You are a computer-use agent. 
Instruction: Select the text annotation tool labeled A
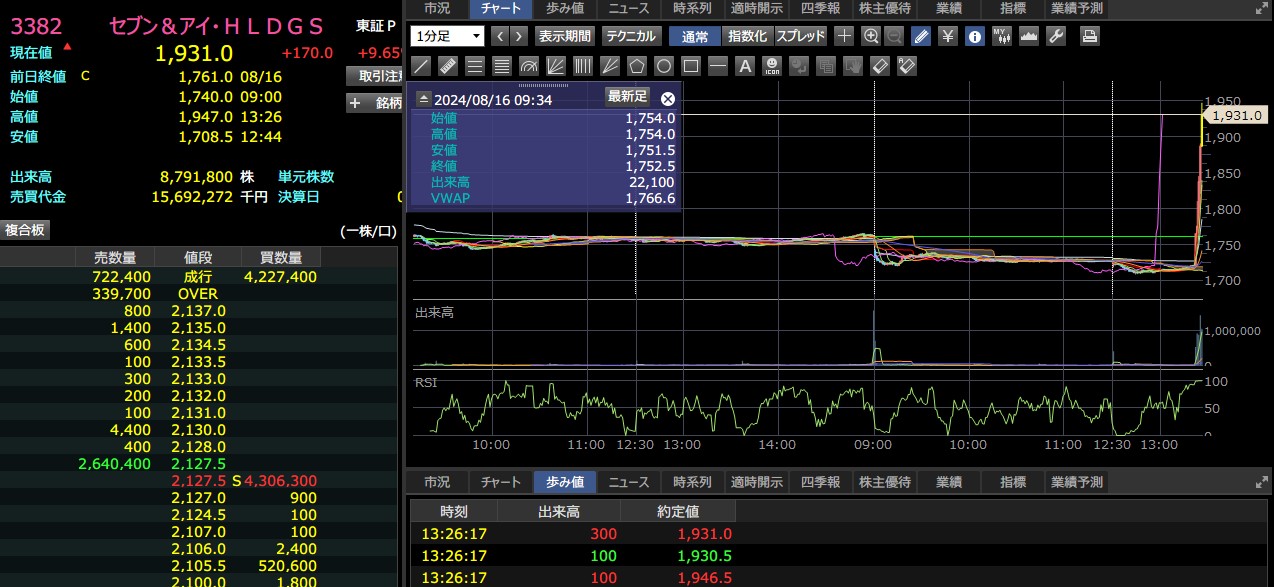point(744,66)
